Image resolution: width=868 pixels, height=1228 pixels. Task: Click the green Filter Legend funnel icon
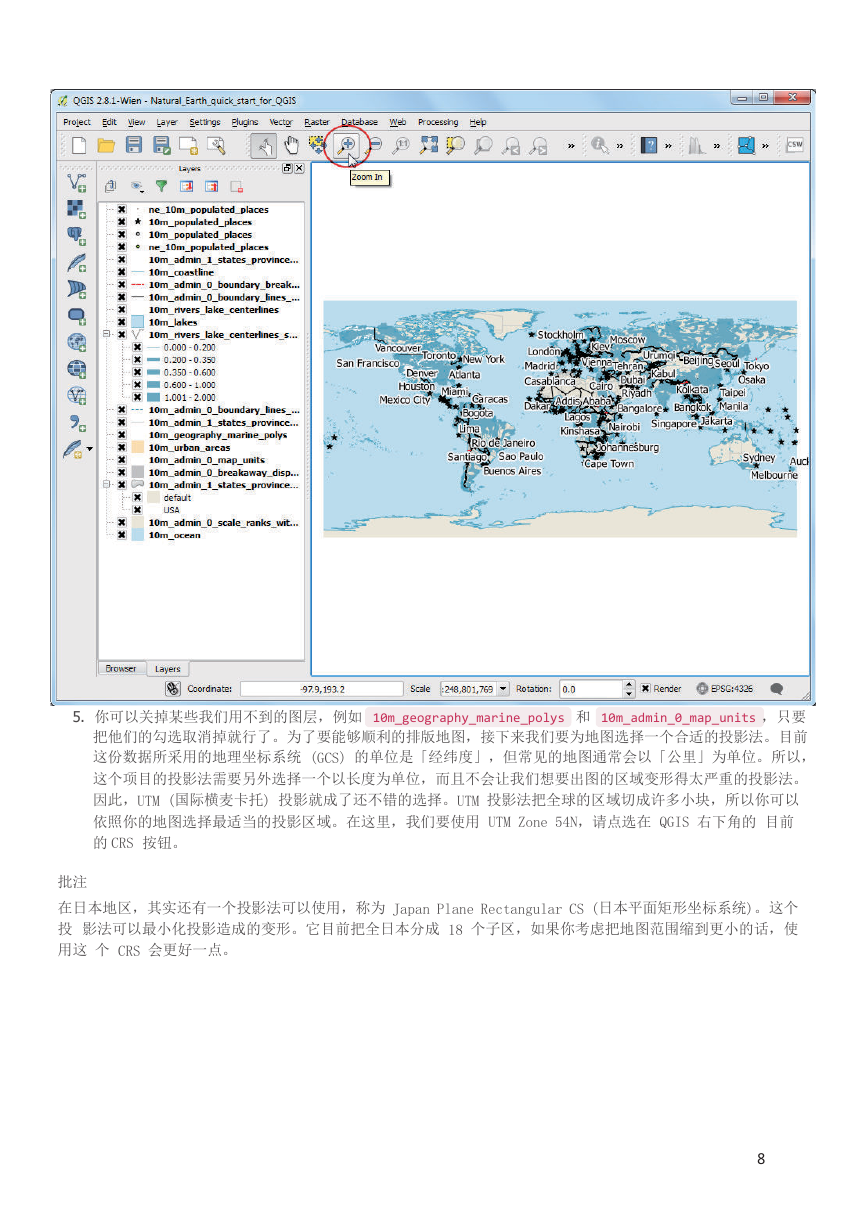161,186
